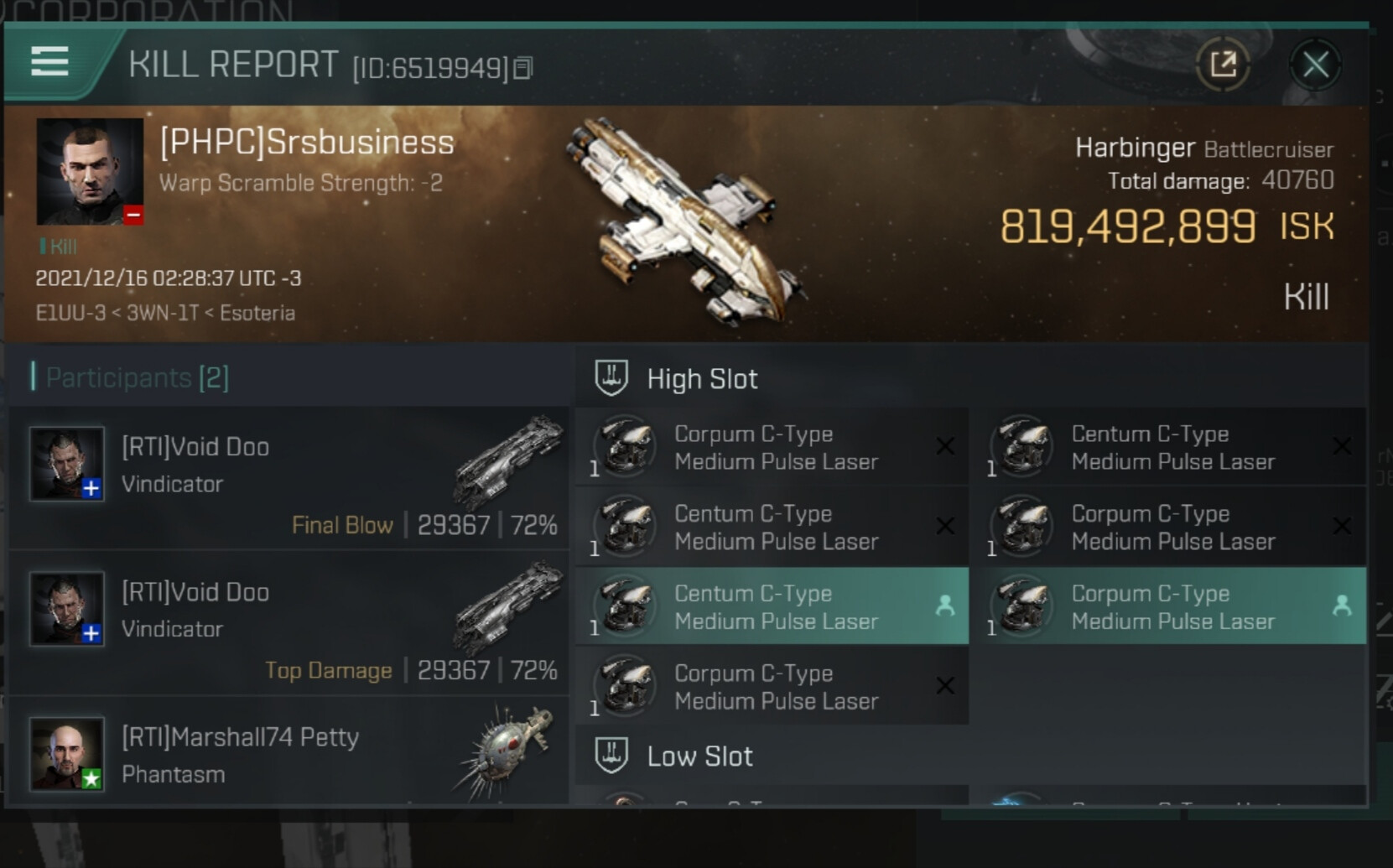Click the Final Blow Void Doo portrait
The image size is (1393, 868).
coord(67,464)
